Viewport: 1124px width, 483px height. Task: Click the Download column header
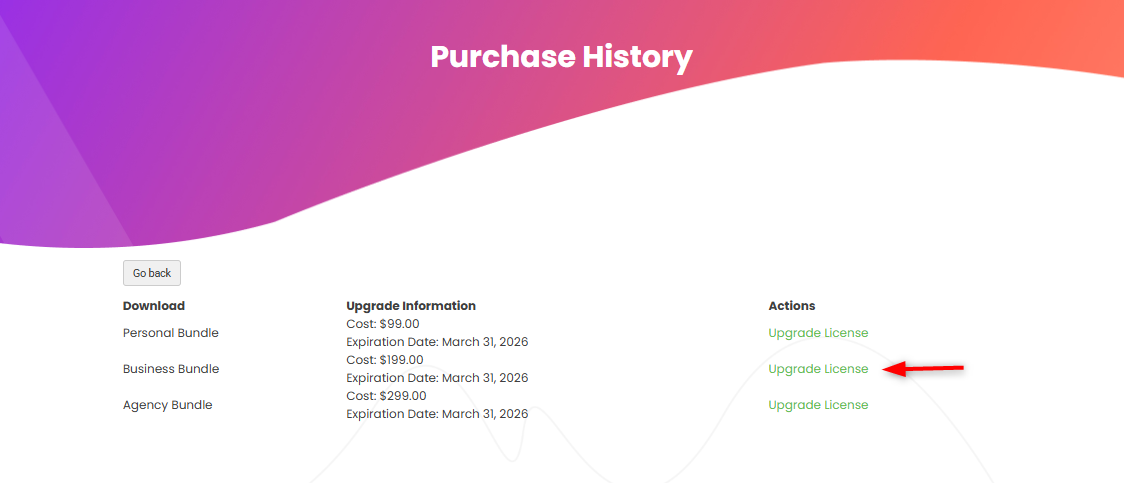(x=154, y=306)
